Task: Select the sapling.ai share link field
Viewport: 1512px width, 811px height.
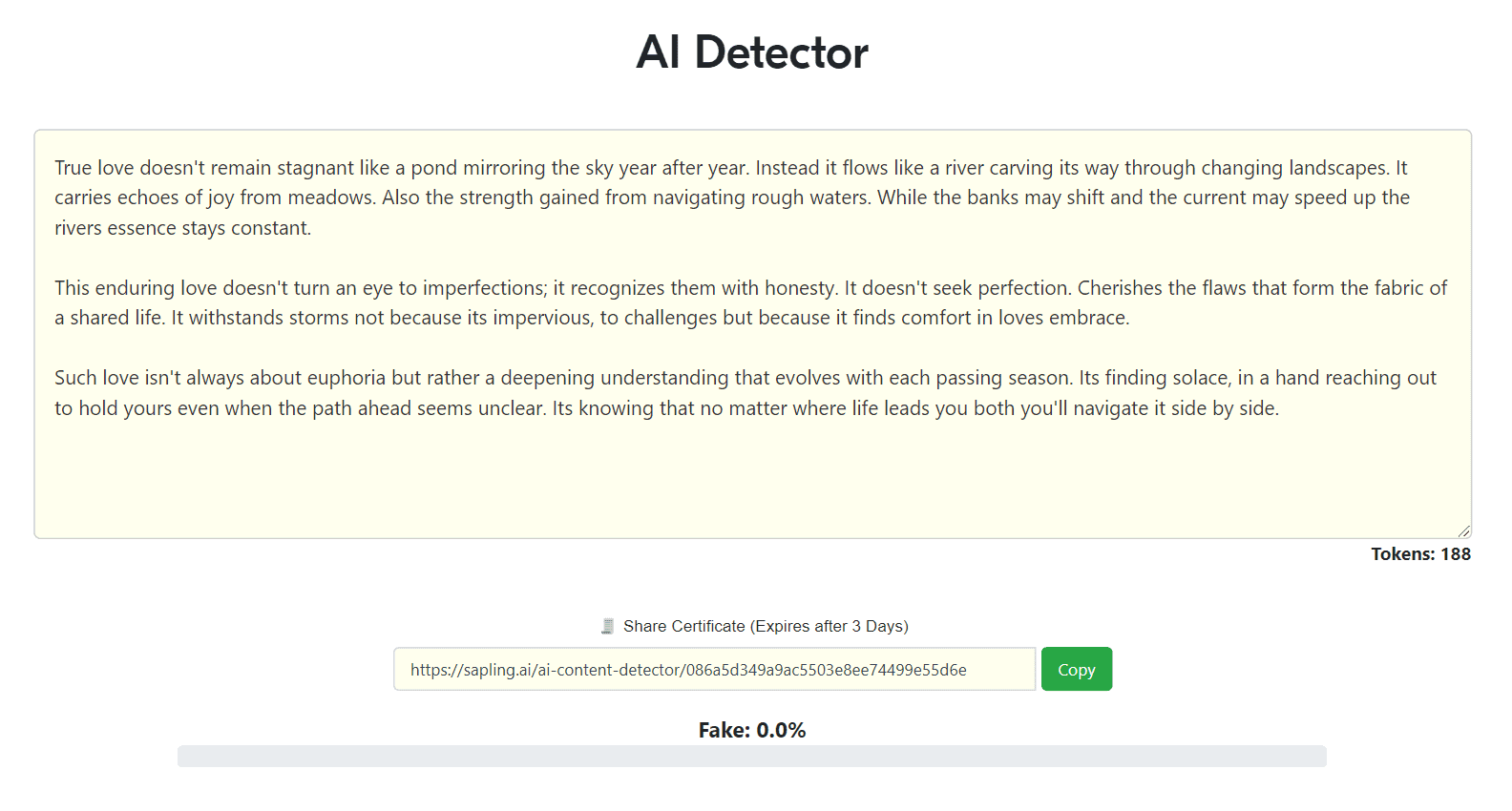Action: pyautogui.click(x=714, y=670)
